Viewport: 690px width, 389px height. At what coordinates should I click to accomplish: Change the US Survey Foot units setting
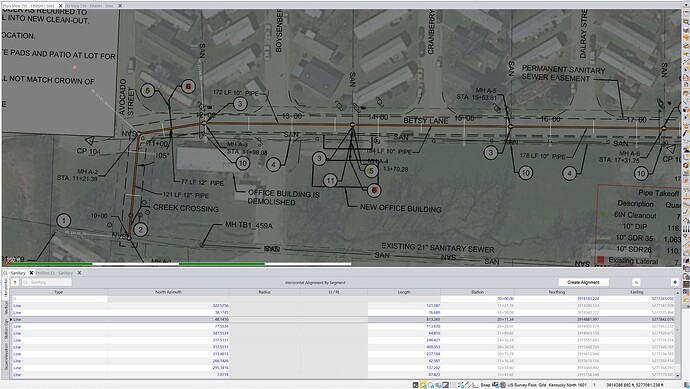tap(521, 385)
